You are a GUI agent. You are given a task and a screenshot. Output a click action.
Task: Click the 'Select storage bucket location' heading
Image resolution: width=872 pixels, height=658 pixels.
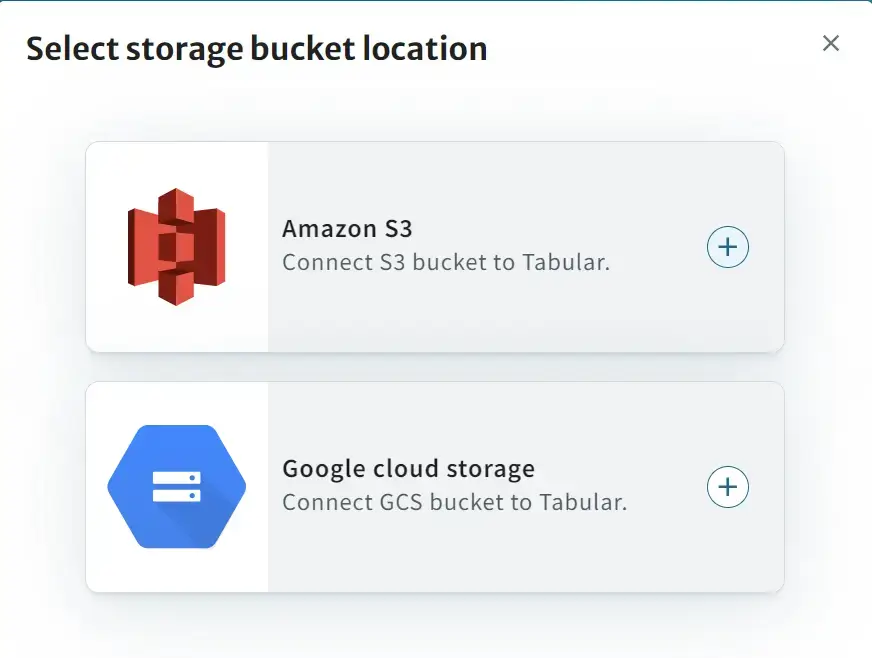[x=257, y=49]
